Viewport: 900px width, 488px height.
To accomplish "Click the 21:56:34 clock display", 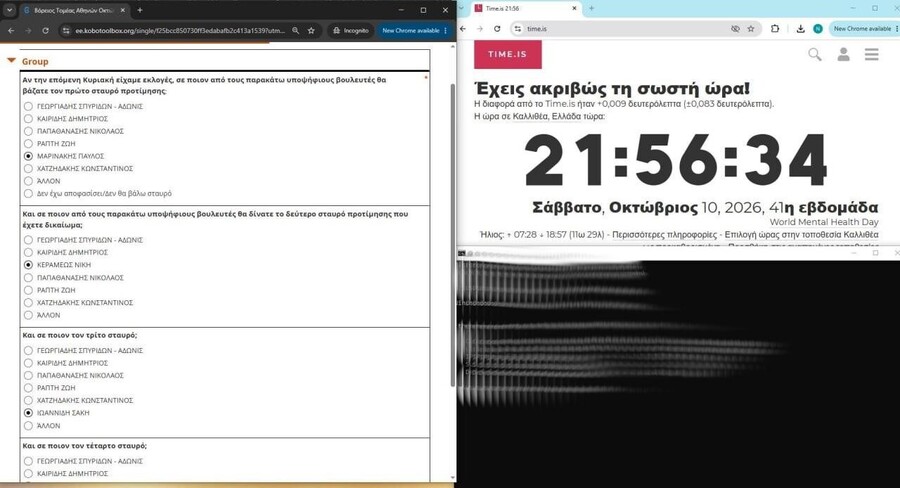I will point(676,160).
